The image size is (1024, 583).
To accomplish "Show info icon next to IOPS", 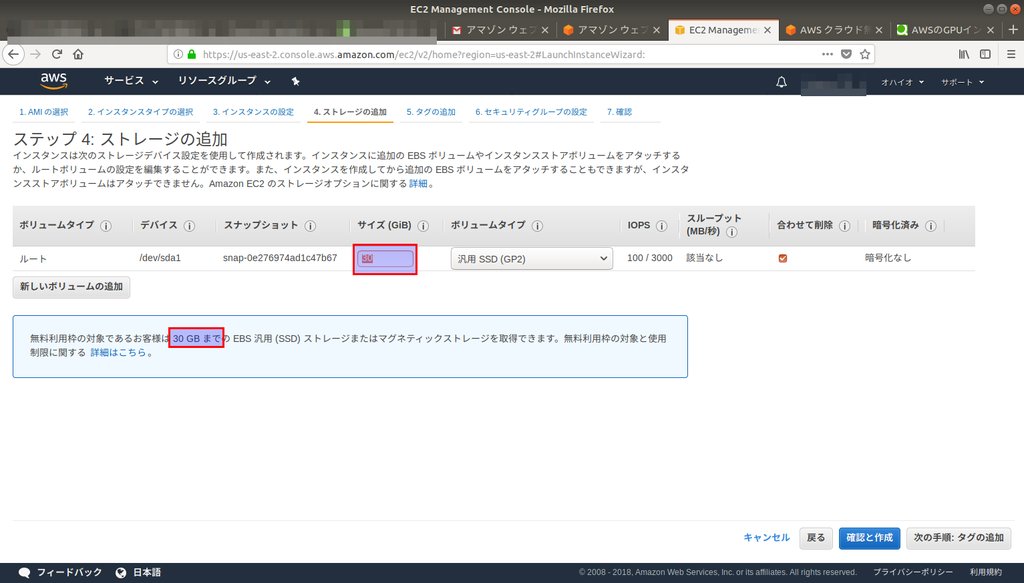I will coord(662,226).
